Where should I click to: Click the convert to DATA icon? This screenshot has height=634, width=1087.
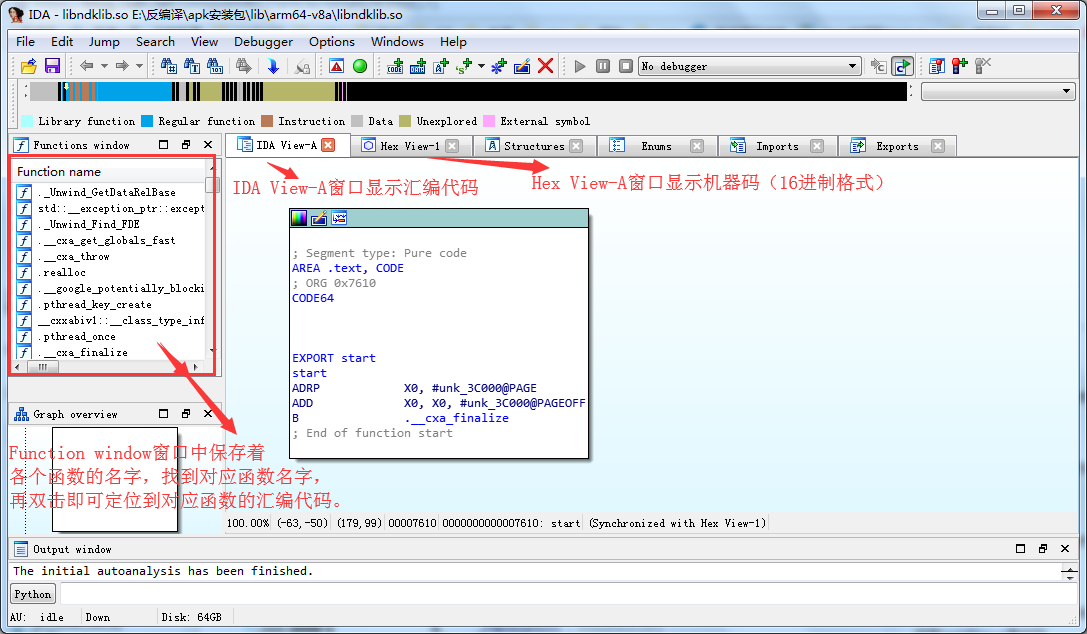417,66
